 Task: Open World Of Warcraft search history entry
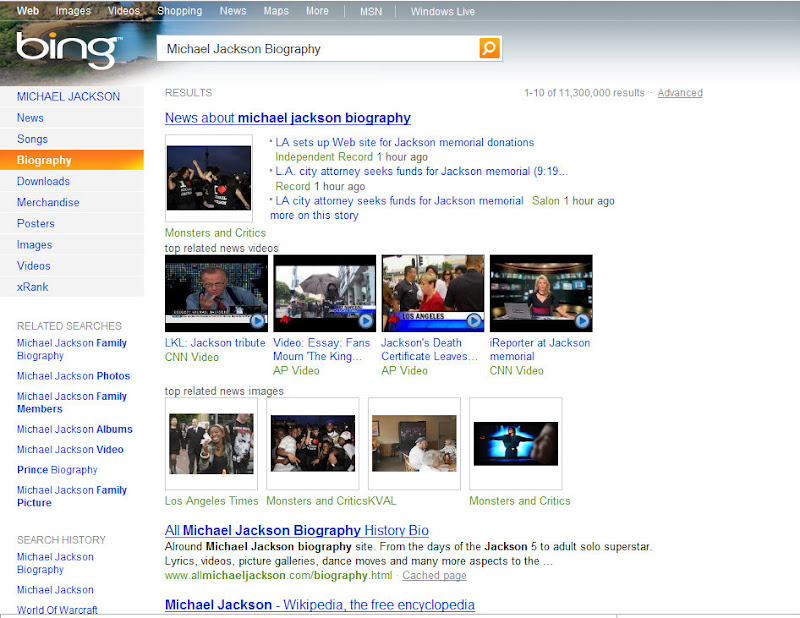click(57, 610)
